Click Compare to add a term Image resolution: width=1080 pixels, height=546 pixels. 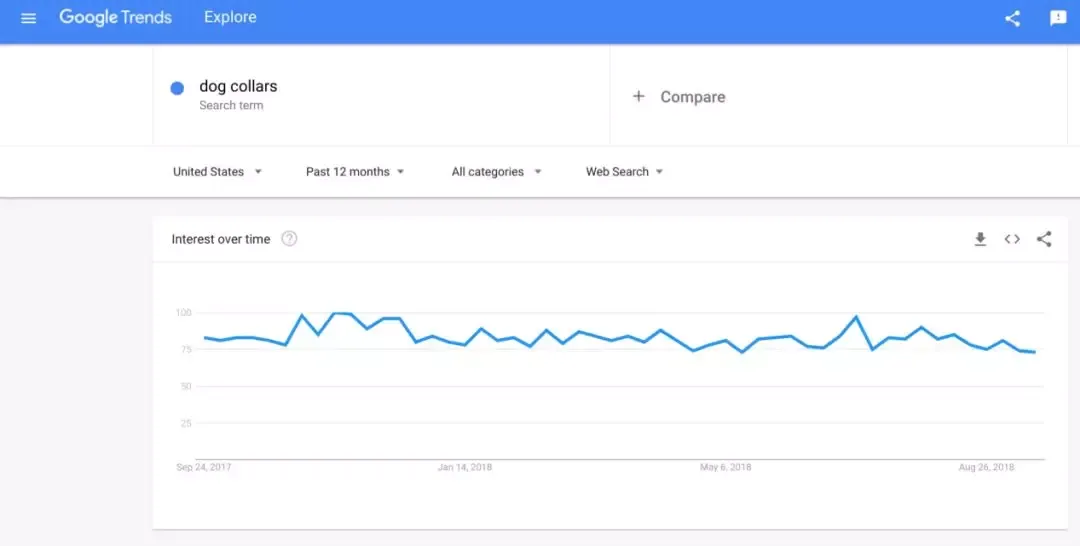coord(692,97)
